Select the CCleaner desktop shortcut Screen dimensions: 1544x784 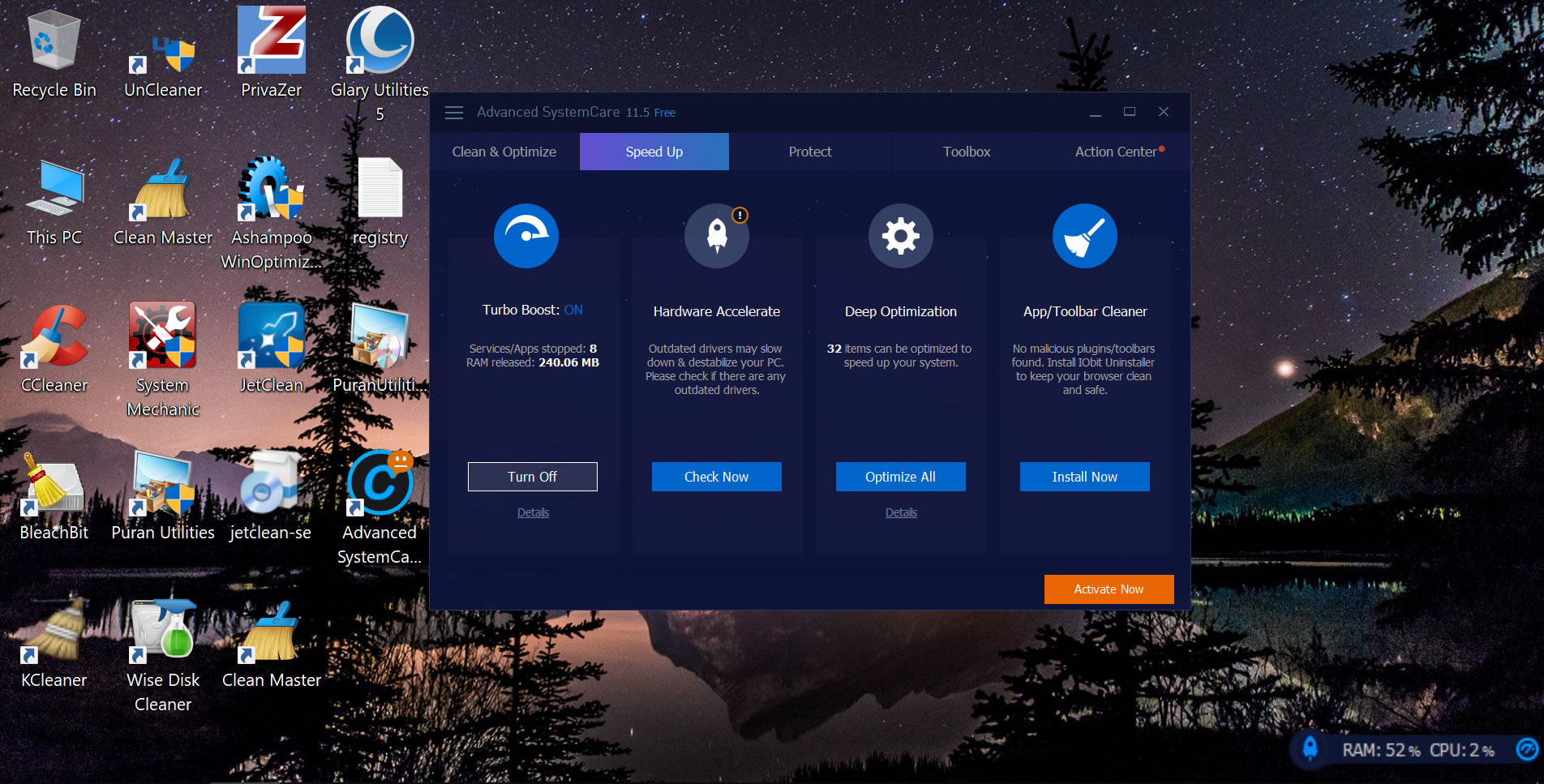[x=54, y=350]
